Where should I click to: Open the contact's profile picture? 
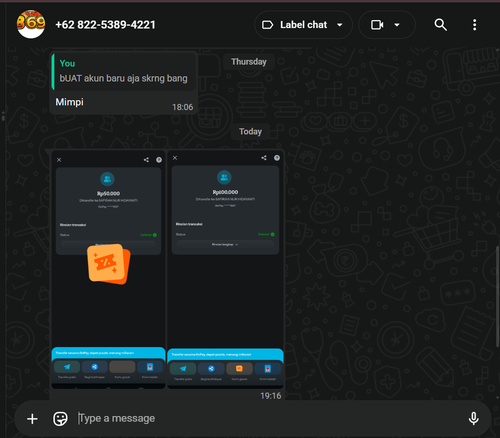pyautogui.click(x=31, y=24)
